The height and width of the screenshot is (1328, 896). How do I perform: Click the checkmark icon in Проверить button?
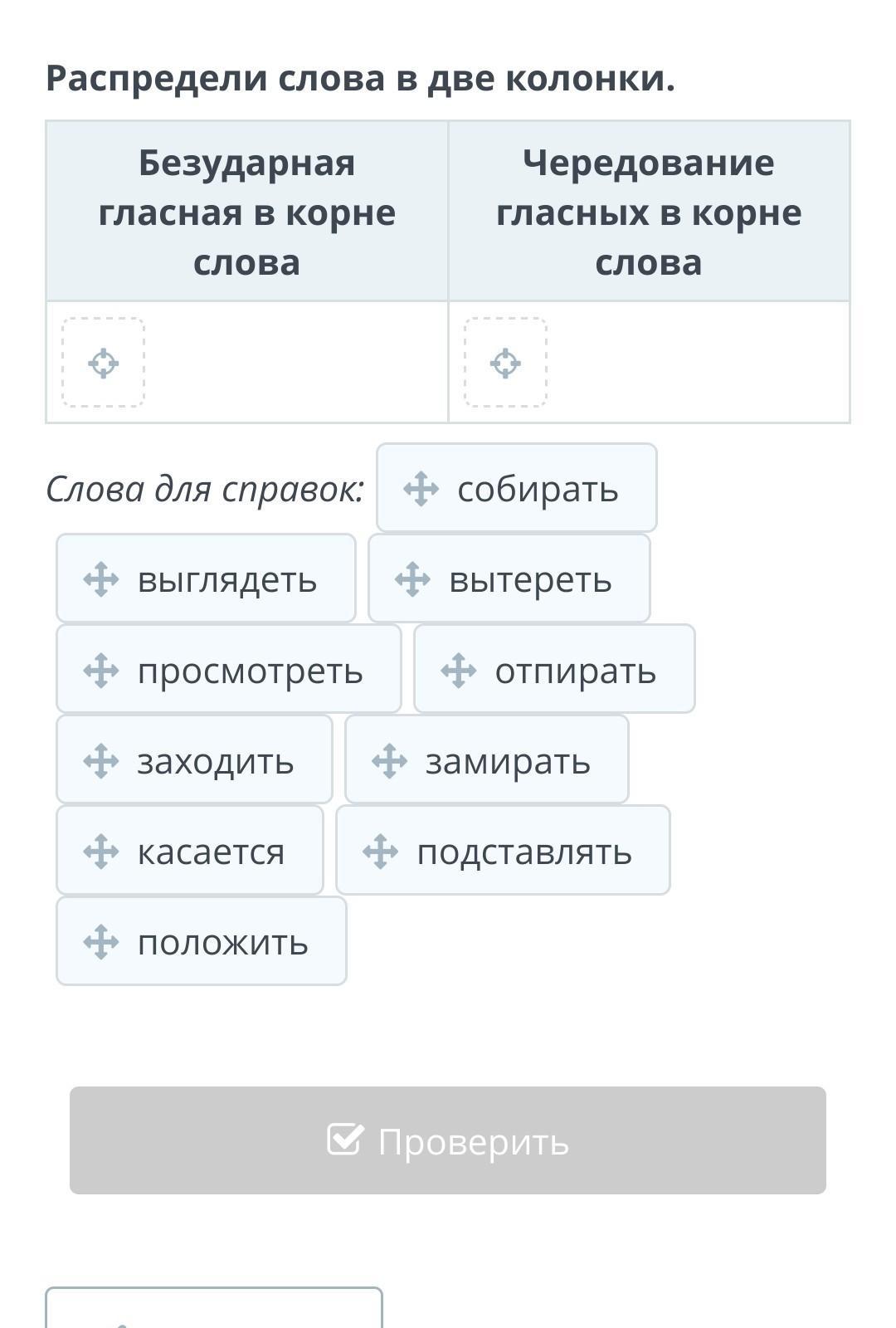pyautogui.click(x=345, y=1140)
